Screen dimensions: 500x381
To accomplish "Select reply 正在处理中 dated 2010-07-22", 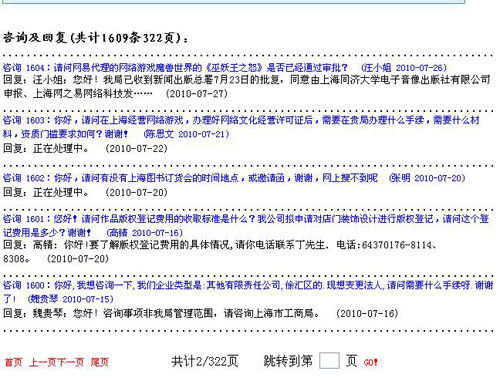I will pyautogui.click(x=85, y=149).
